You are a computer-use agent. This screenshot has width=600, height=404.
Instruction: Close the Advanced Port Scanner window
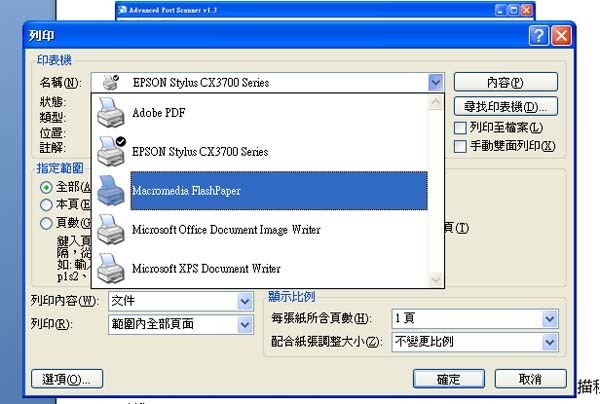[527, 10]
